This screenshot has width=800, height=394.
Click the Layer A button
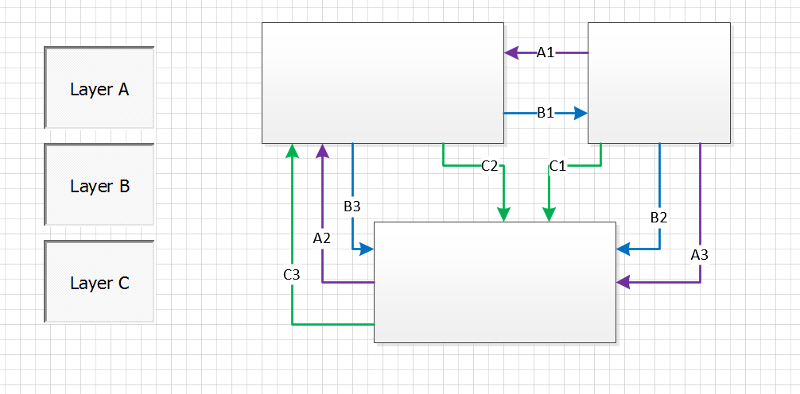(x=99, y=87)
